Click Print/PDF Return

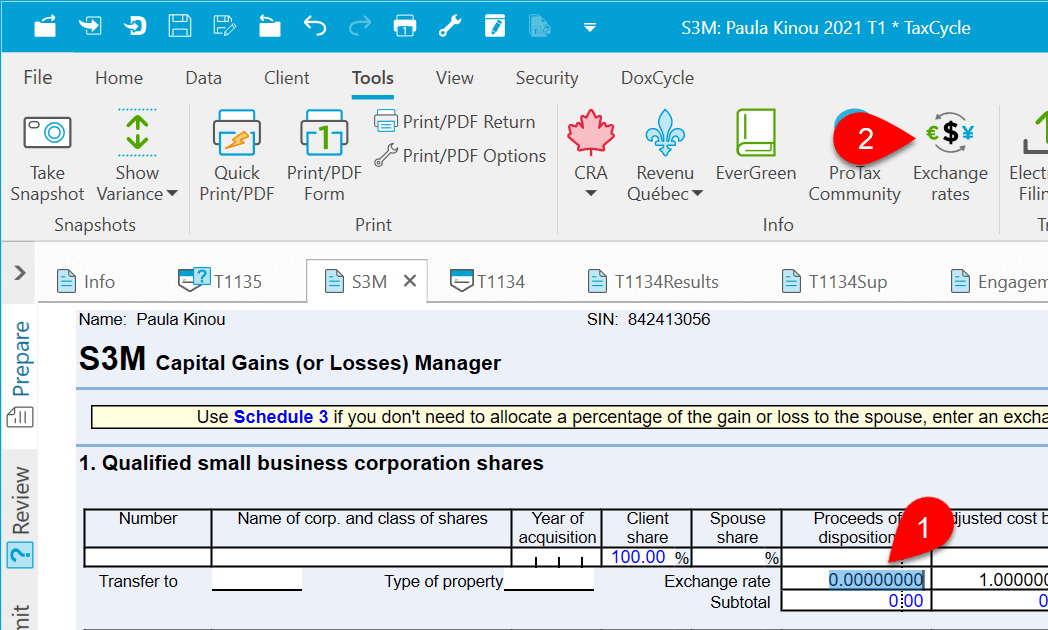(x=454, y=122)
